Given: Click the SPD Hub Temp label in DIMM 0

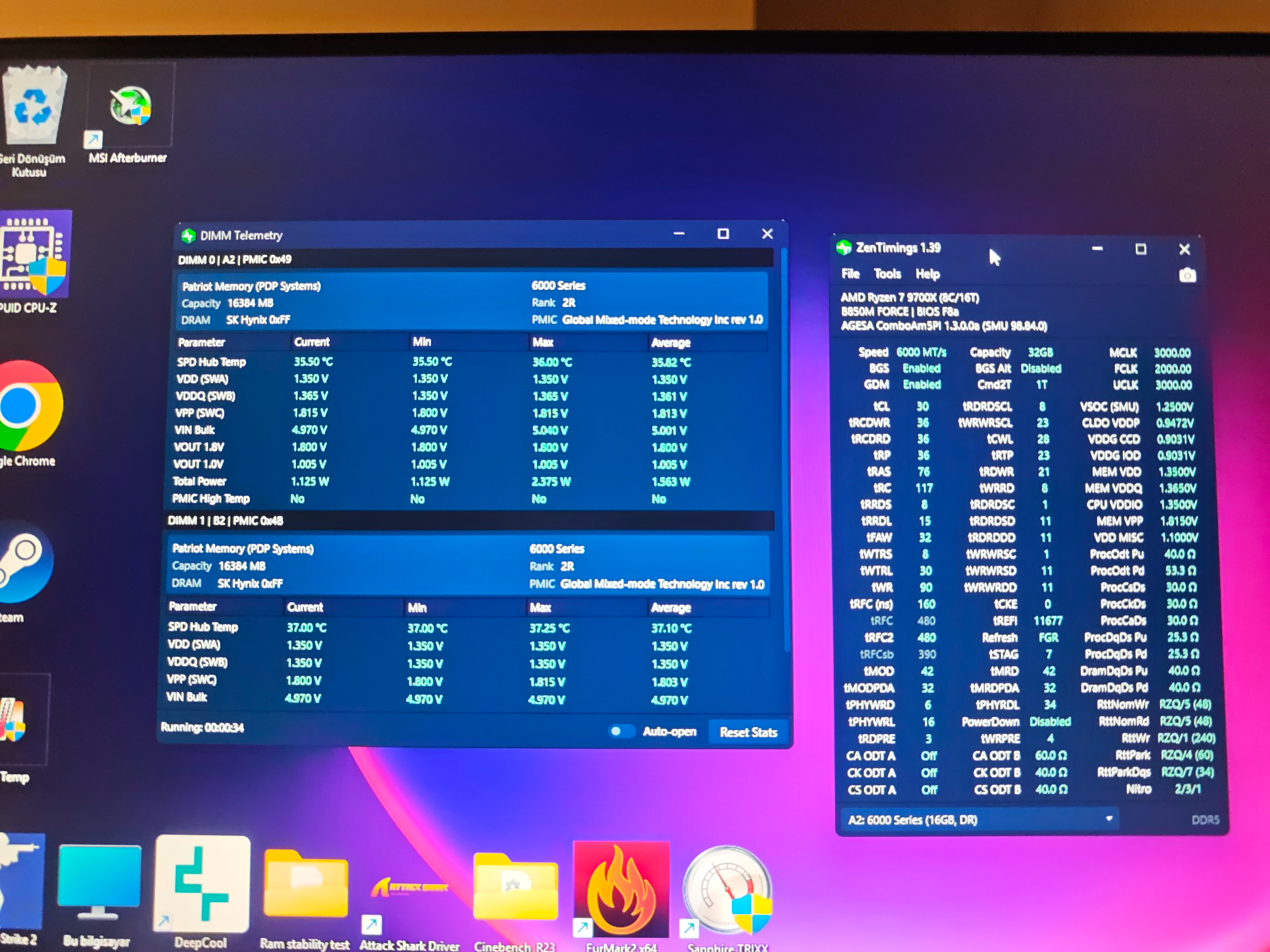Looking at the screenshot, I should [x=211, y=361].
